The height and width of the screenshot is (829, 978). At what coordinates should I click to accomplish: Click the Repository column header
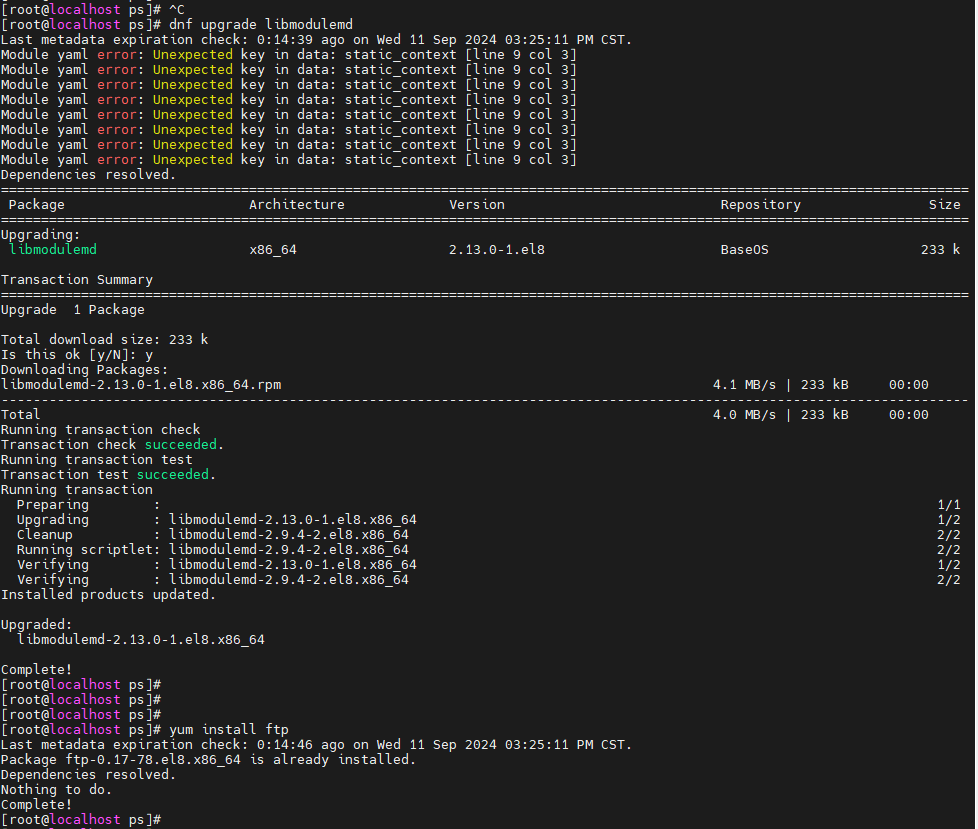pos(760,205)
